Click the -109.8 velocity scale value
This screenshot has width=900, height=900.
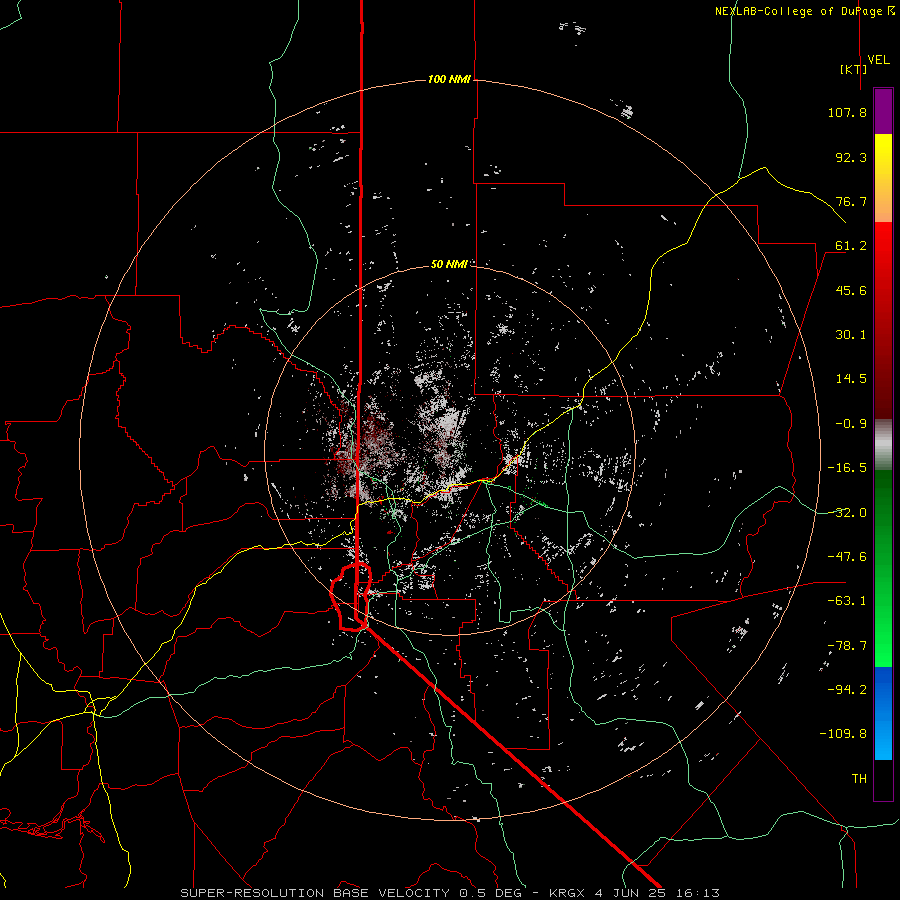(x=843, y=734)
